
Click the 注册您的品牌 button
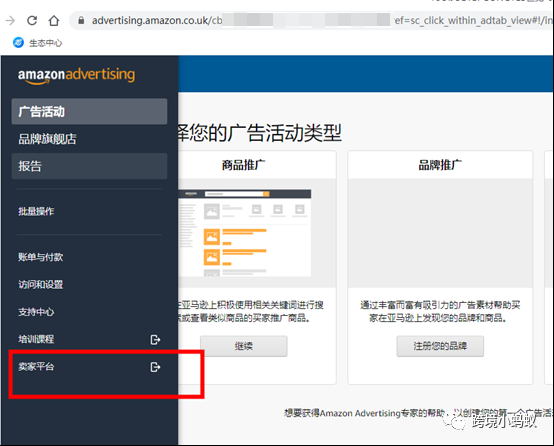click(440, 346)
